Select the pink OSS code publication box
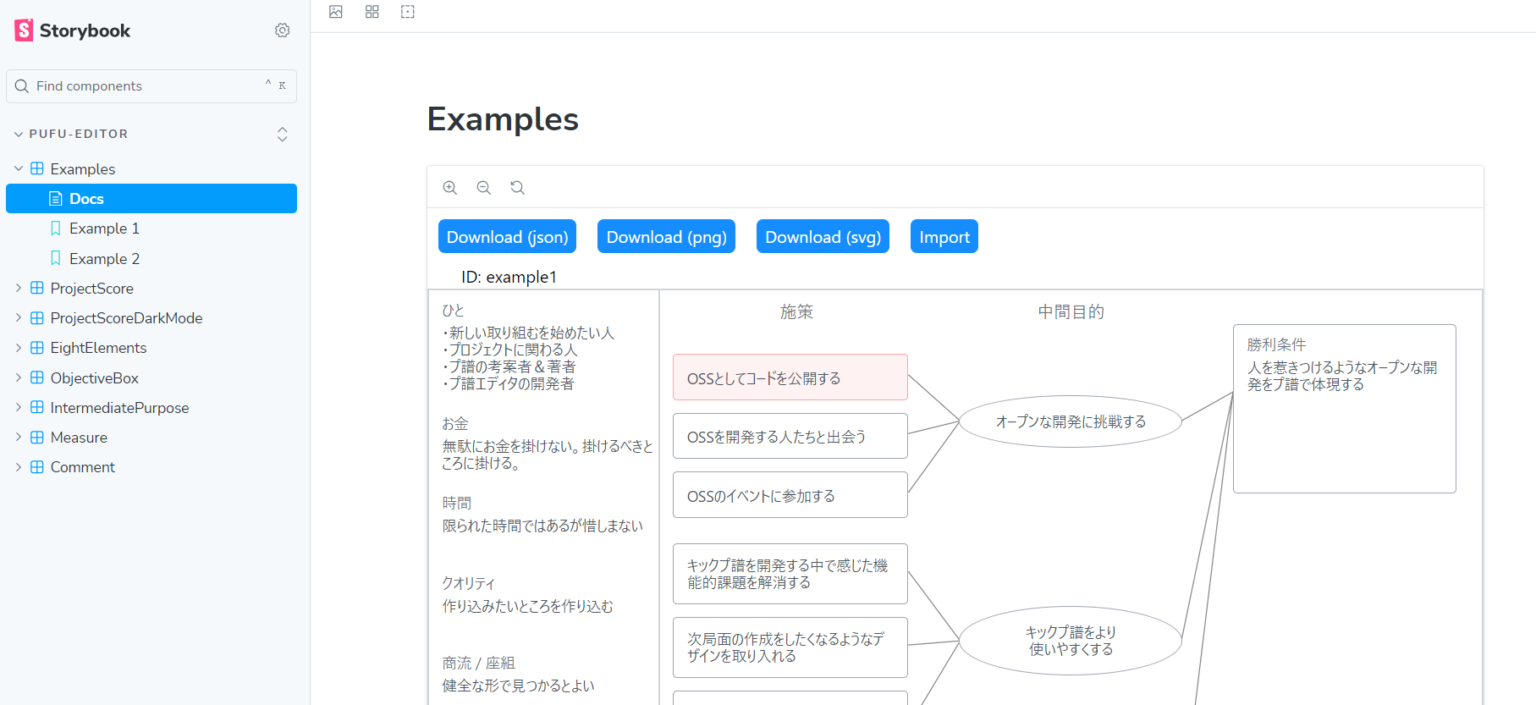 (x=789, y=377)
